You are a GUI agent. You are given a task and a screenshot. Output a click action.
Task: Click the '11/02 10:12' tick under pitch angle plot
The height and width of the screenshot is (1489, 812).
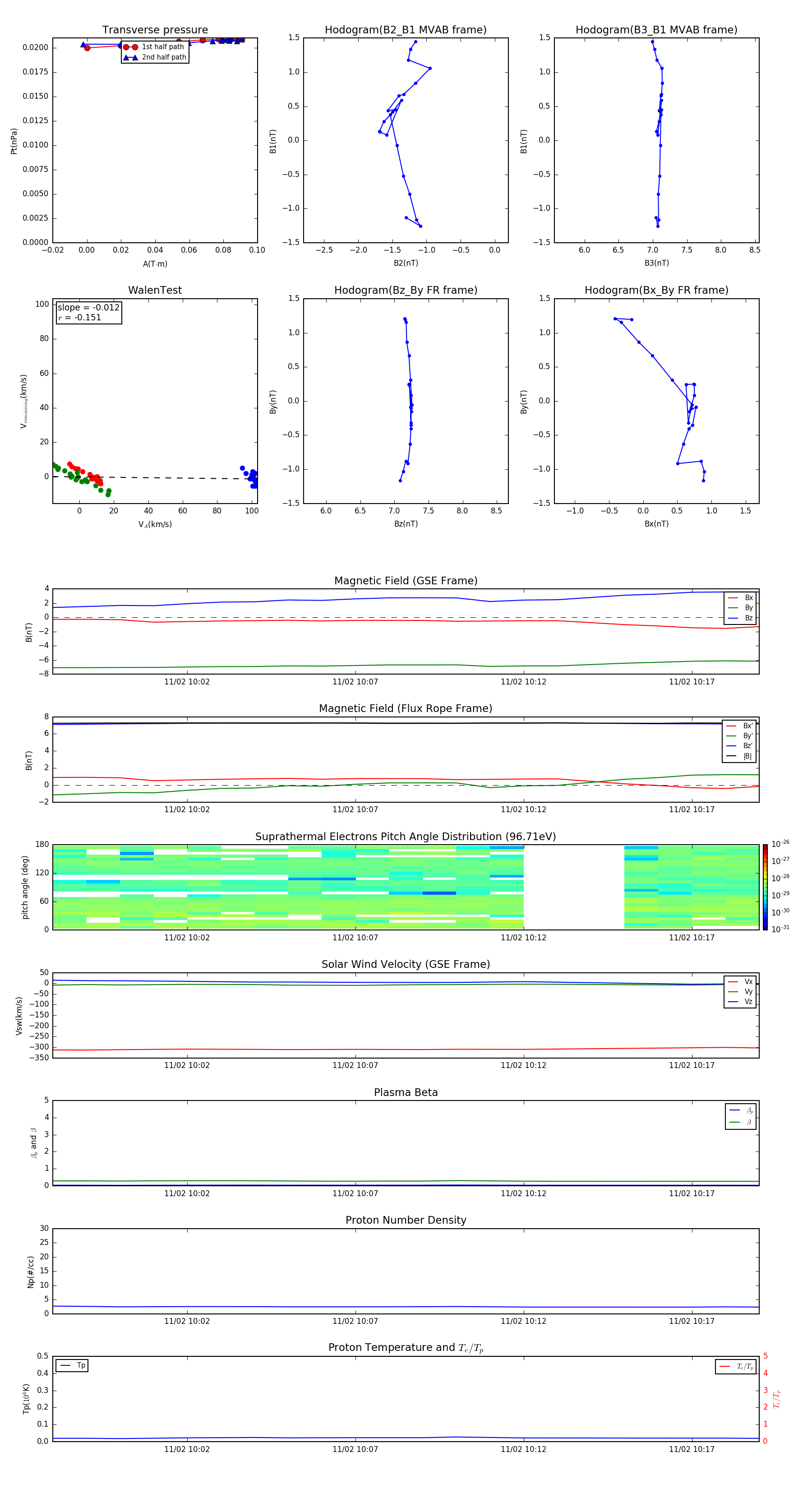point(523,938)
